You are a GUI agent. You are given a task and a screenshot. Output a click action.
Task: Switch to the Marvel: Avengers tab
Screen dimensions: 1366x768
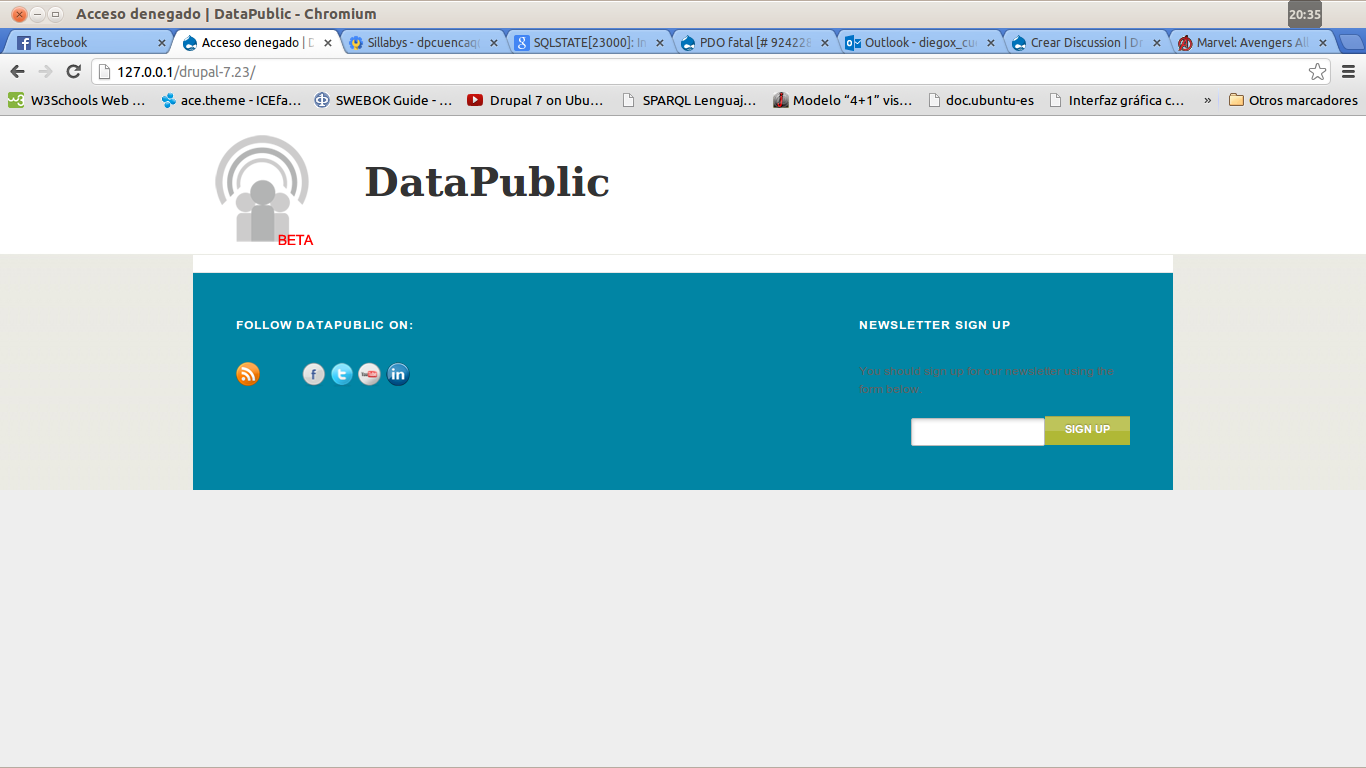pos(1251,43)
